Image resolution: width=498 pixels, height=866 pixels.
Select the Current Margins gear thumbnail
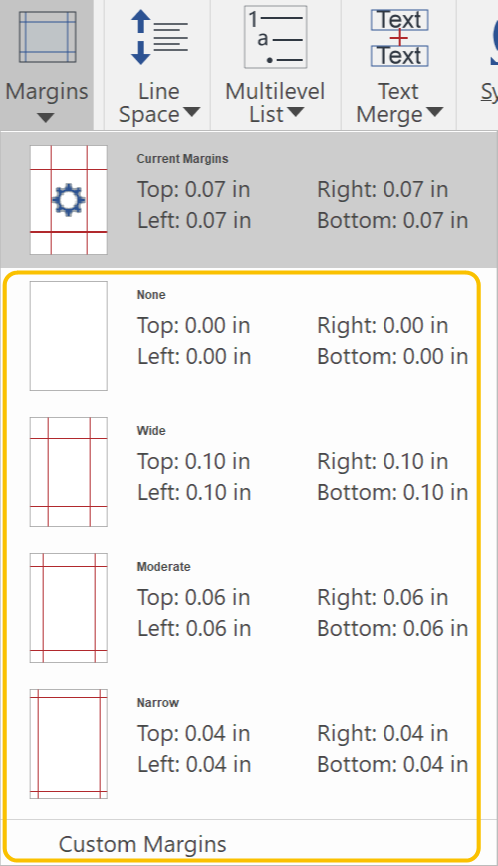coord(68,200)
